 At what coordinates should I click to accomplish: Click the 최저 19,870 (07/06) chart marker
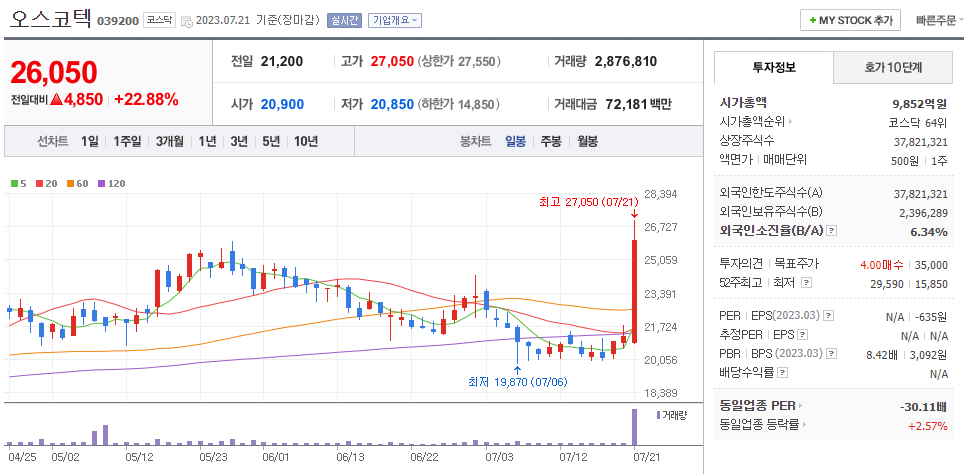[517, 382]
